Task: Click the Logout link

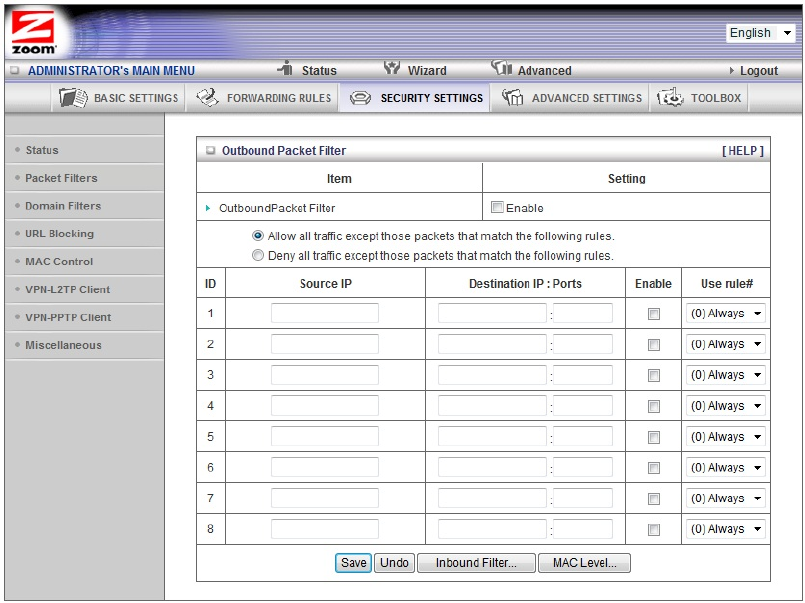Action: [x=759, y=71]
